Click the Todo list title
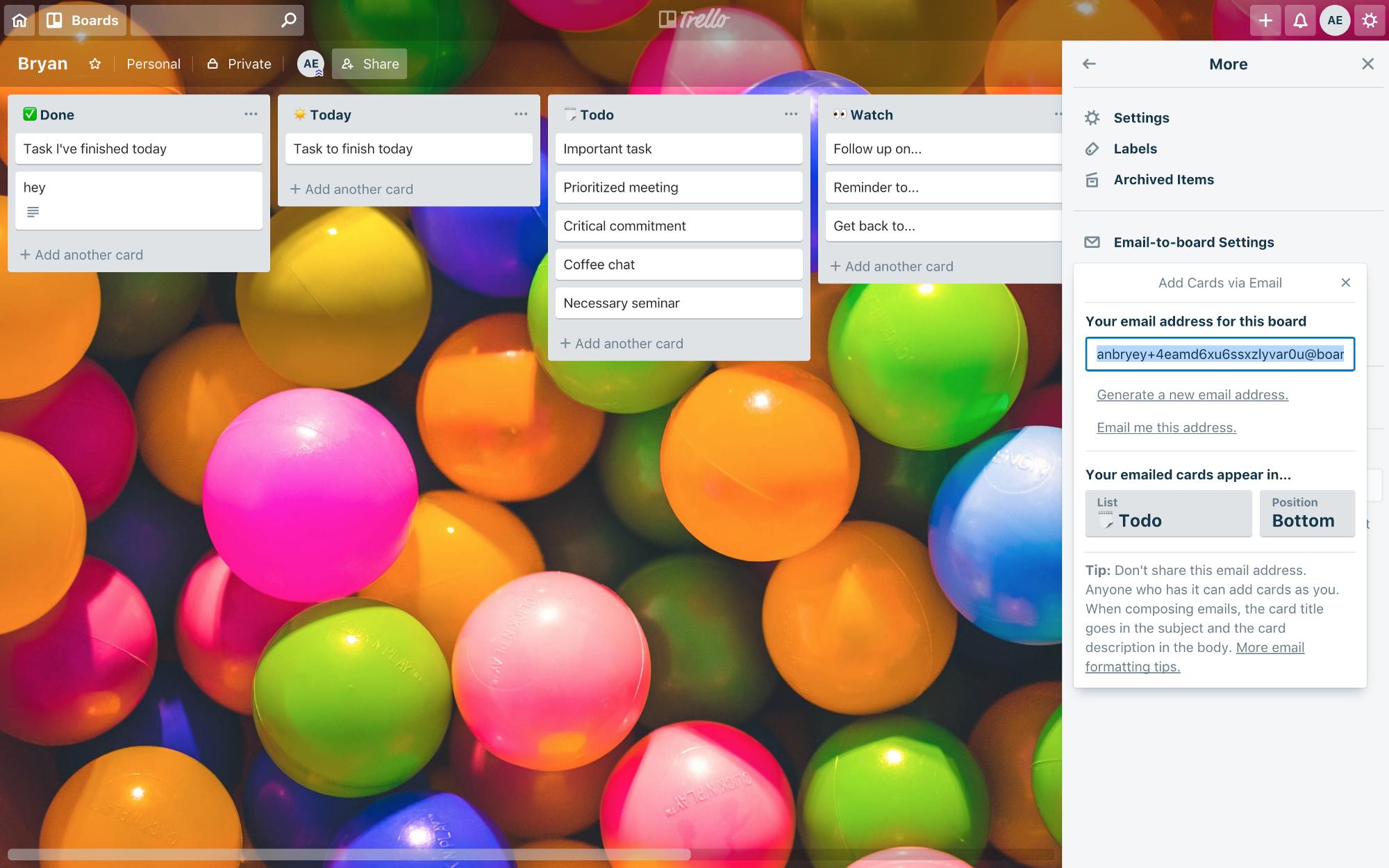 pos(597,115)
